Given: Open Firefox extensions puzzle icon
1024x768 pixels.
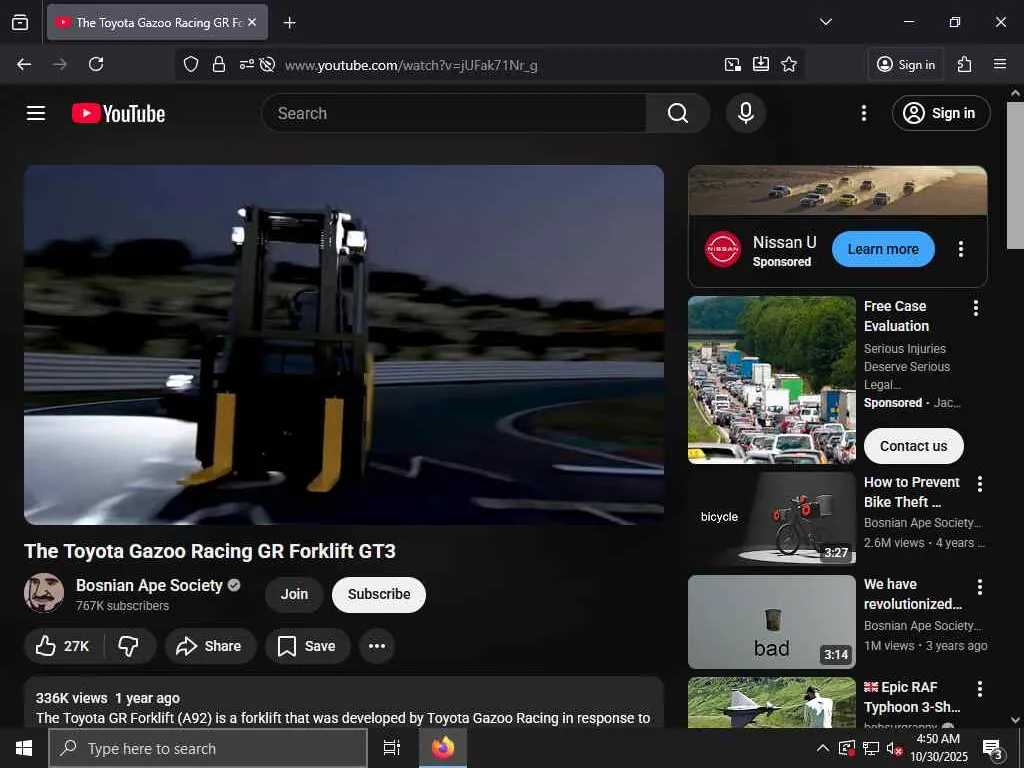Looking at the screenshot, I should pyautogui.click(x=965, y=64).
